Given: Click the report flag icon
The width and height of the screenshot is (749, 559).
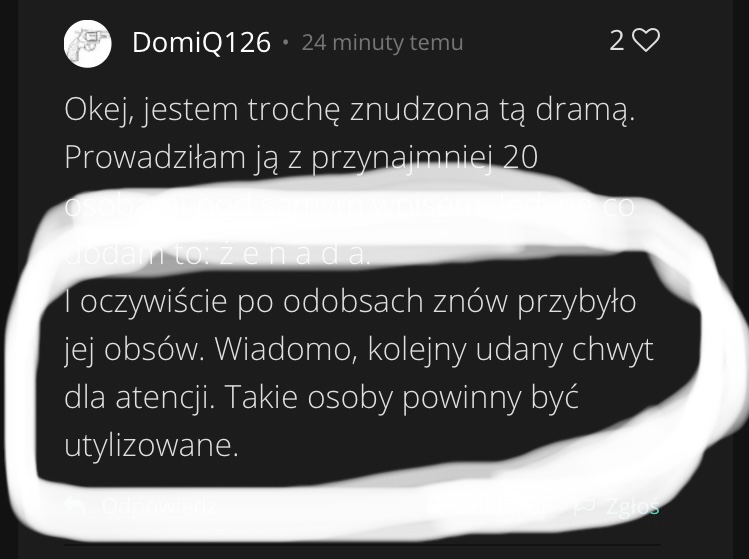Looking at the screenshot, I should click(x=585, y=505).
